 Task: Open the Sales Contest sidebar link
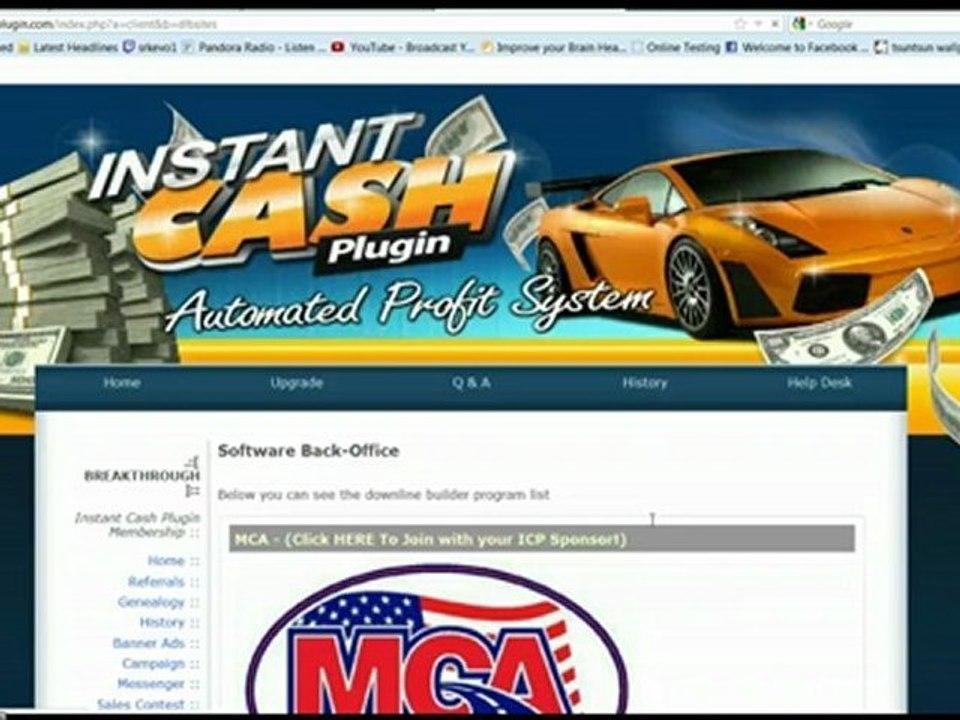pyautogui.click(x=140, y=704)
